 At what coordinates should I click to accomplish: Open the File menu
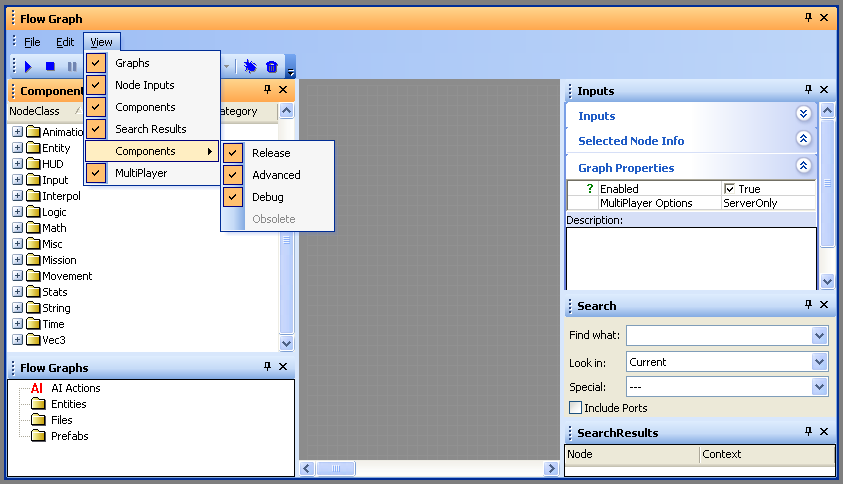coord(32,42)
